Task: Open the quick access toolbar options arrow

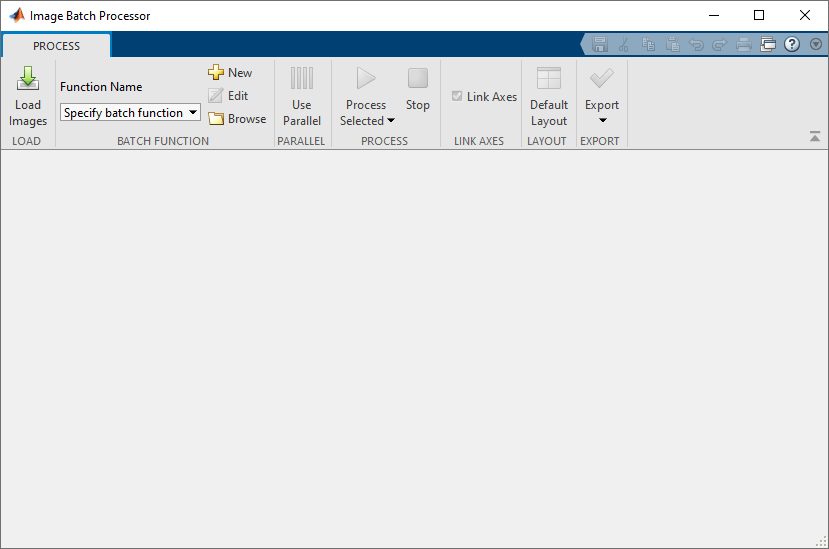Action: coord(816,44)
